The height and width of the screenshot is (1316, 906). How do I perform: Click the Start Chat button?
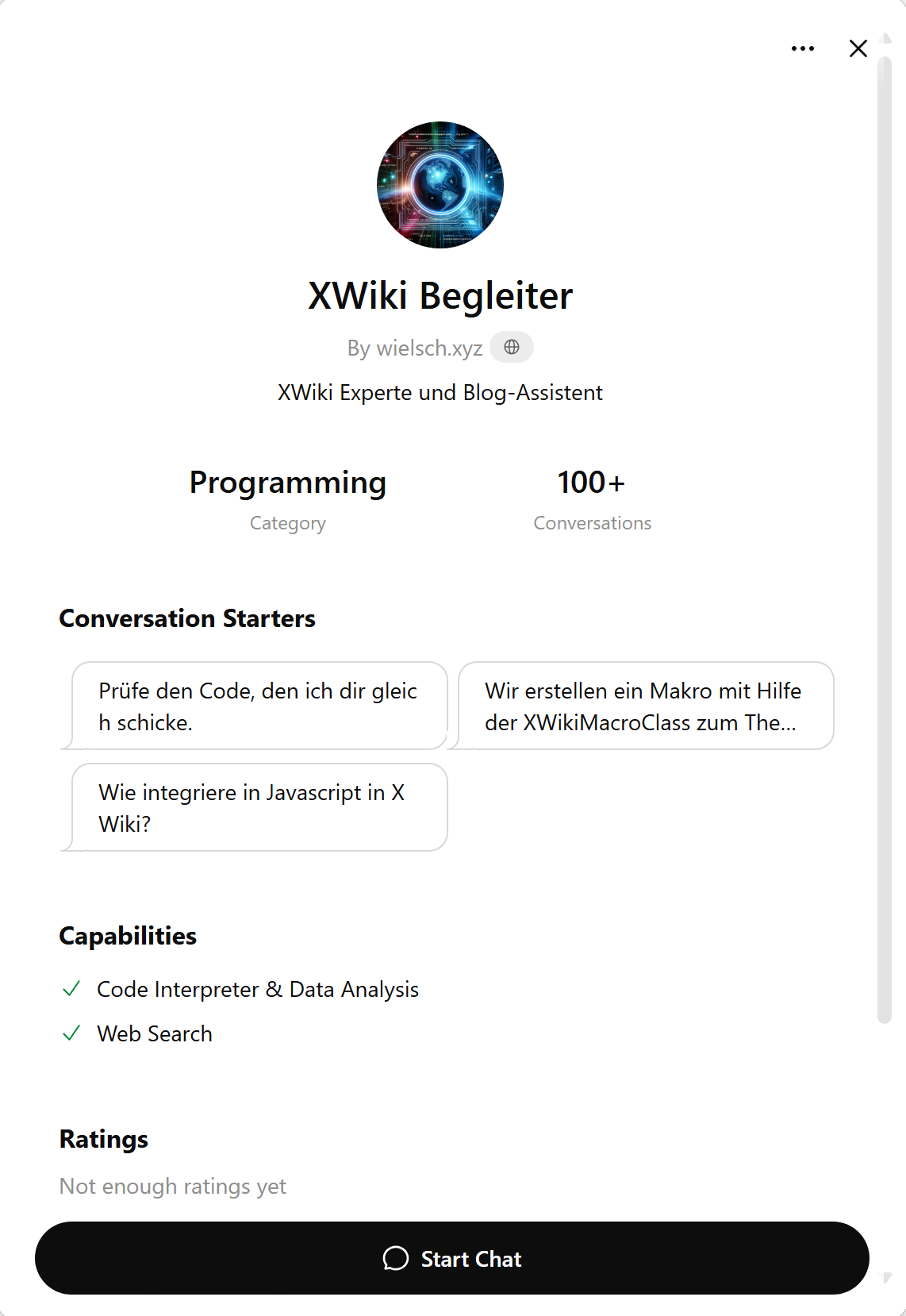coord(452,1258)
